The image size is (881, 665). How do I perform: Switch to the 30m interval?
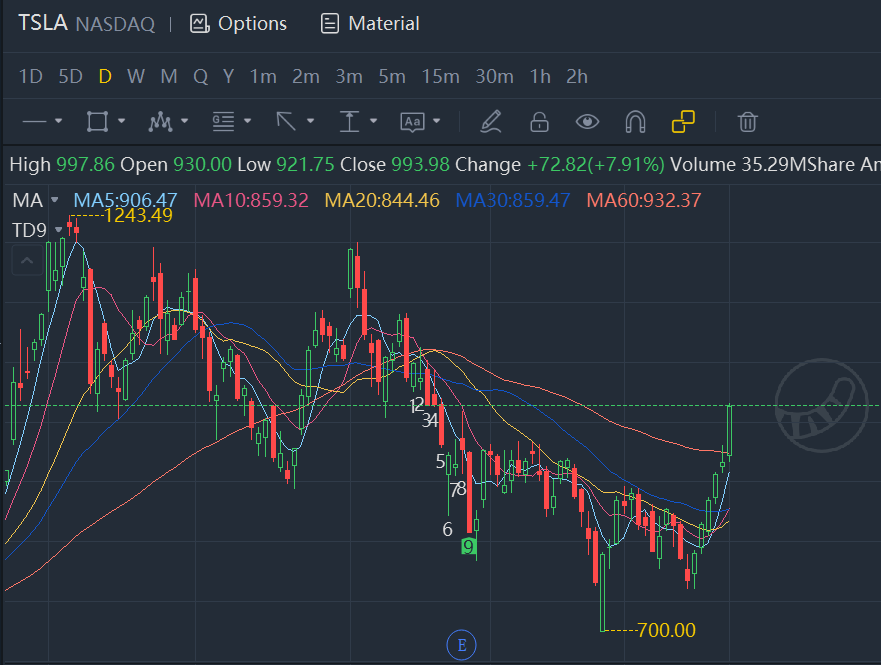[x=494, y=76]
